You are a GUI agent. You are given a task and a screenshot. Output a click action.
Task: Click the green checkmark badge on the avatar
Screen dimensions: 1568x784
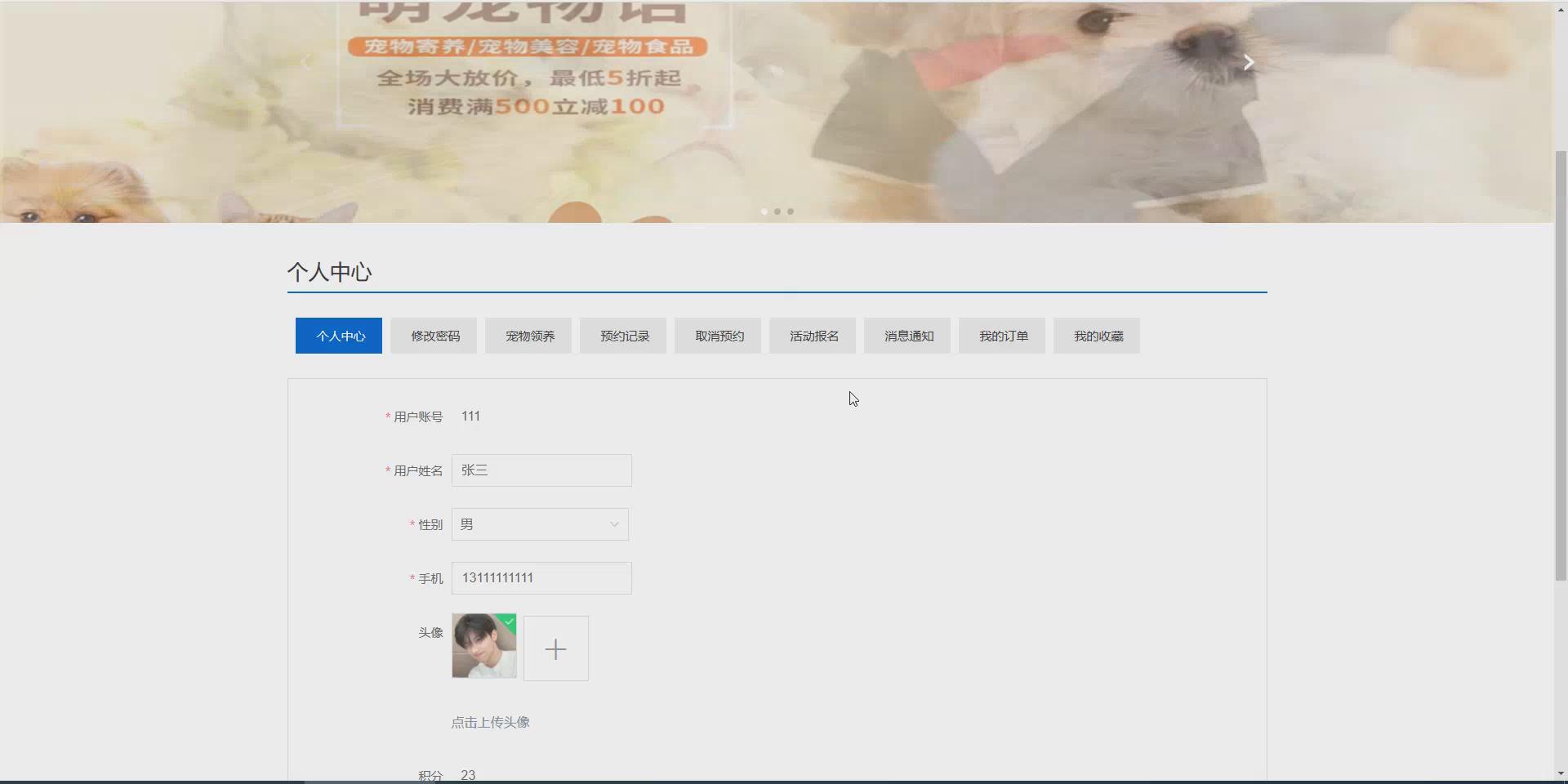(x=510, y=622)
